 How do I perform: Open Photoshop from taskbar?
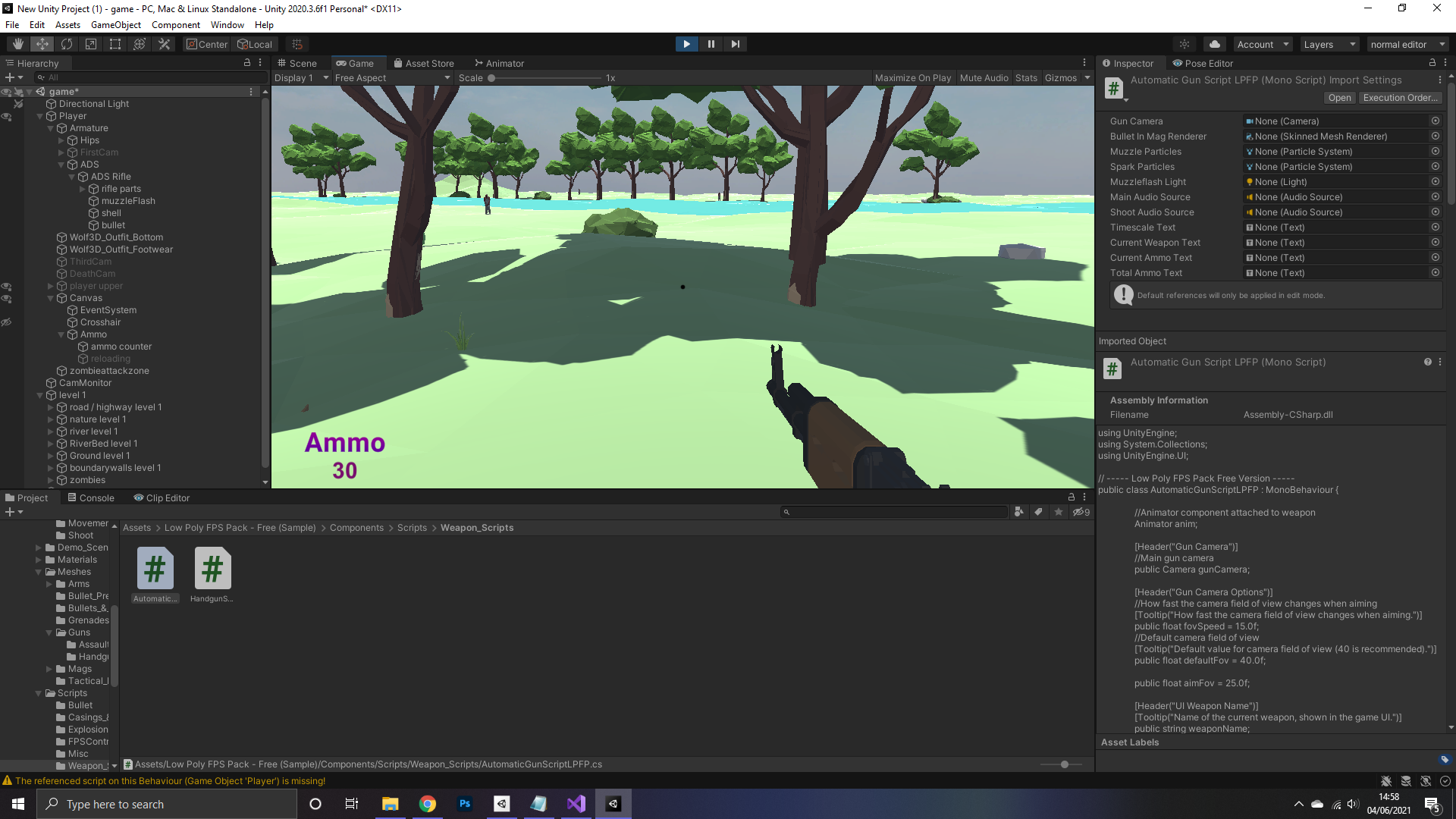click(465, 804)
